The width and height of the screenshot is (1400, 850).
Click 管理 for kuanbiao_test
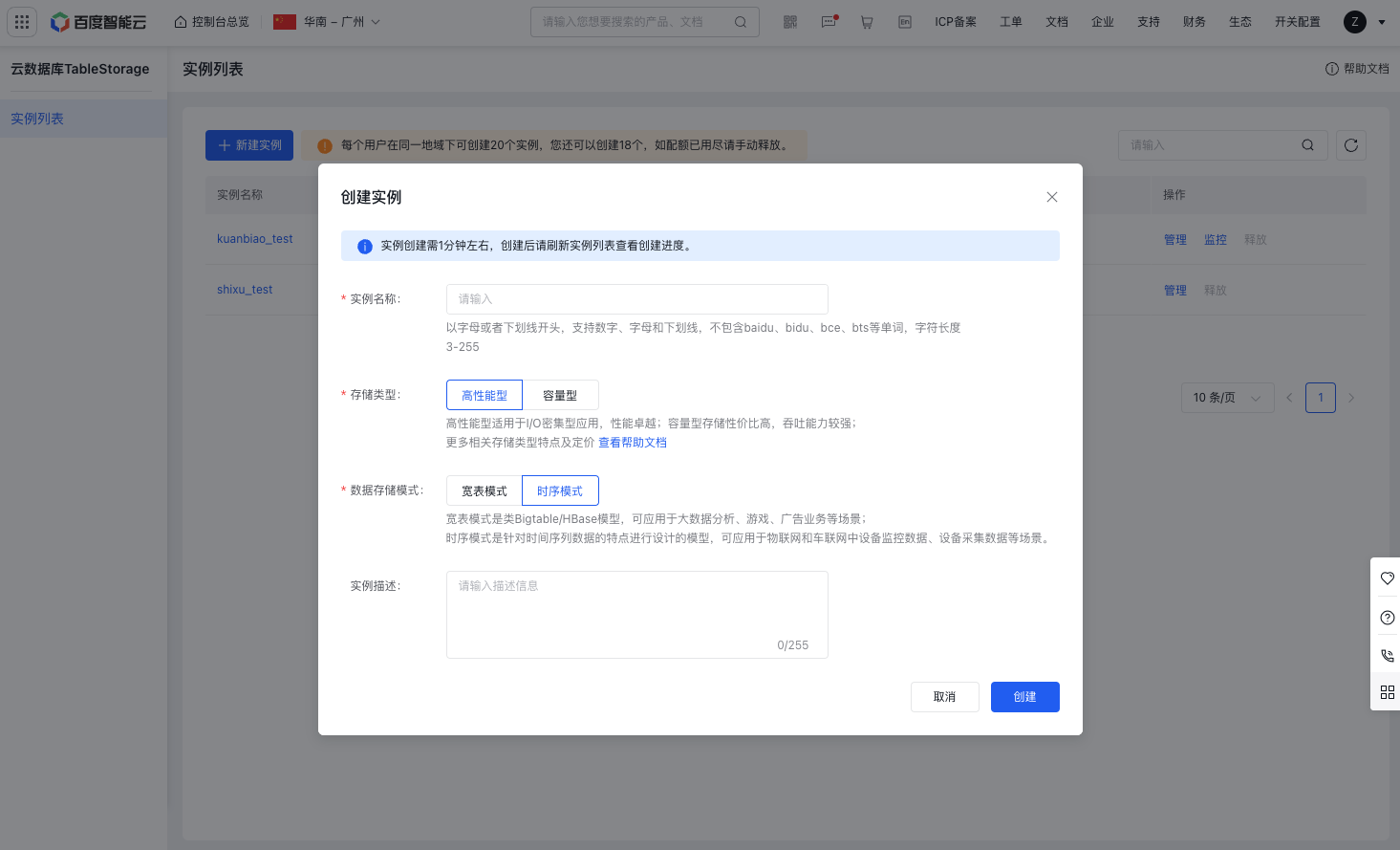tap(1175, 240)
